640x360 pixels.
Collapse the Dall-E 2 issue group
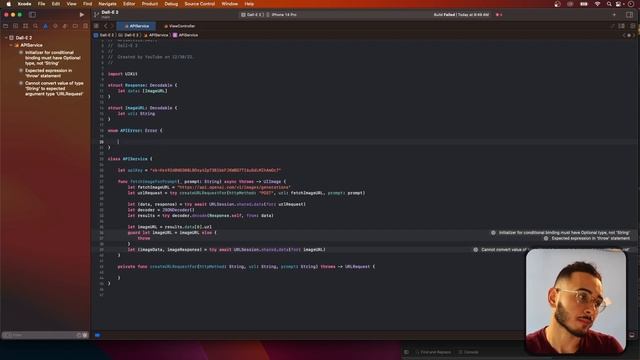tap(6, 38)
